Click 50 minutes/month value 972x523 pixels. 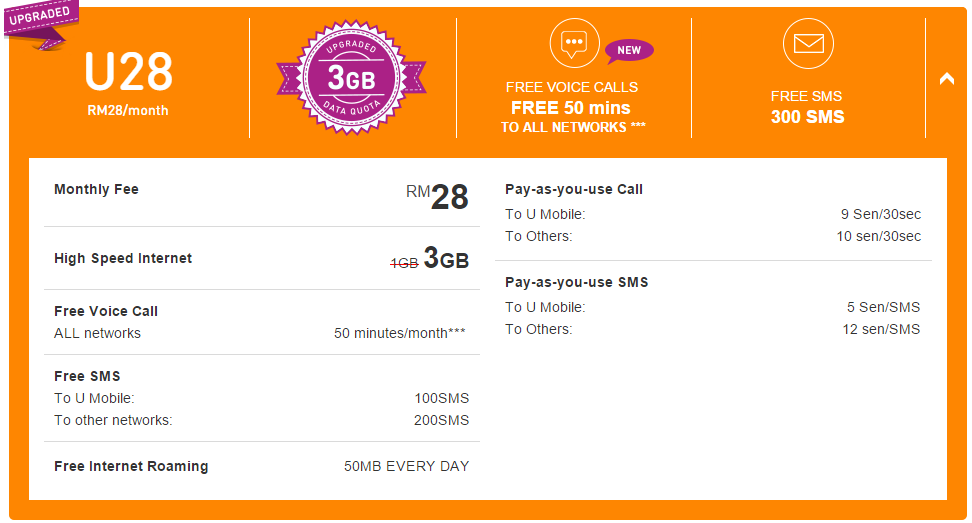tap(399, 333)
